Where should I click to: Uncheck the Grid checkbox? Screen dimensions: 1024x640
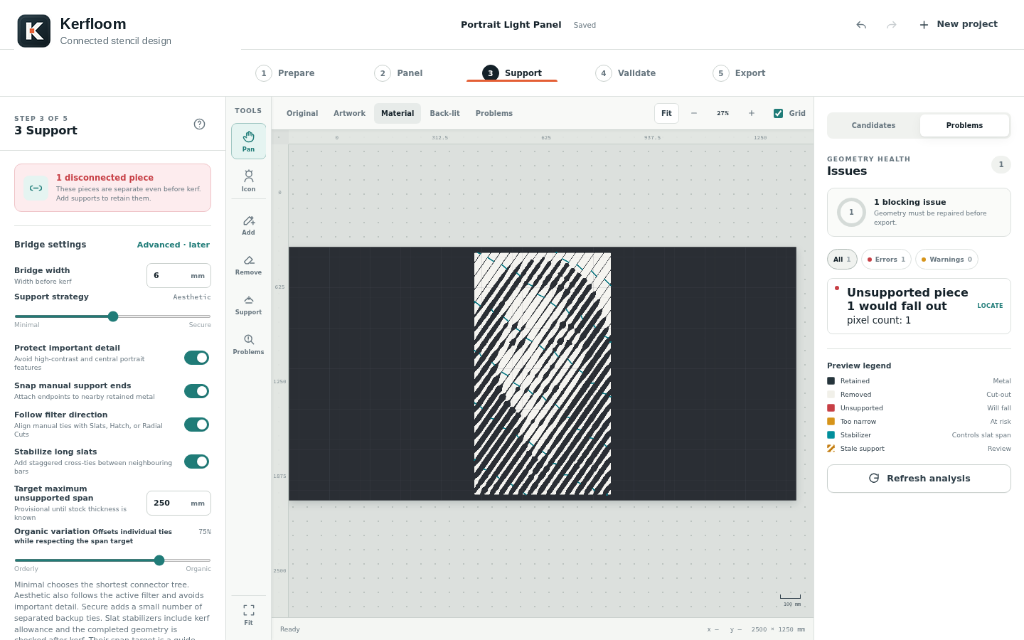tap(778, 113)
